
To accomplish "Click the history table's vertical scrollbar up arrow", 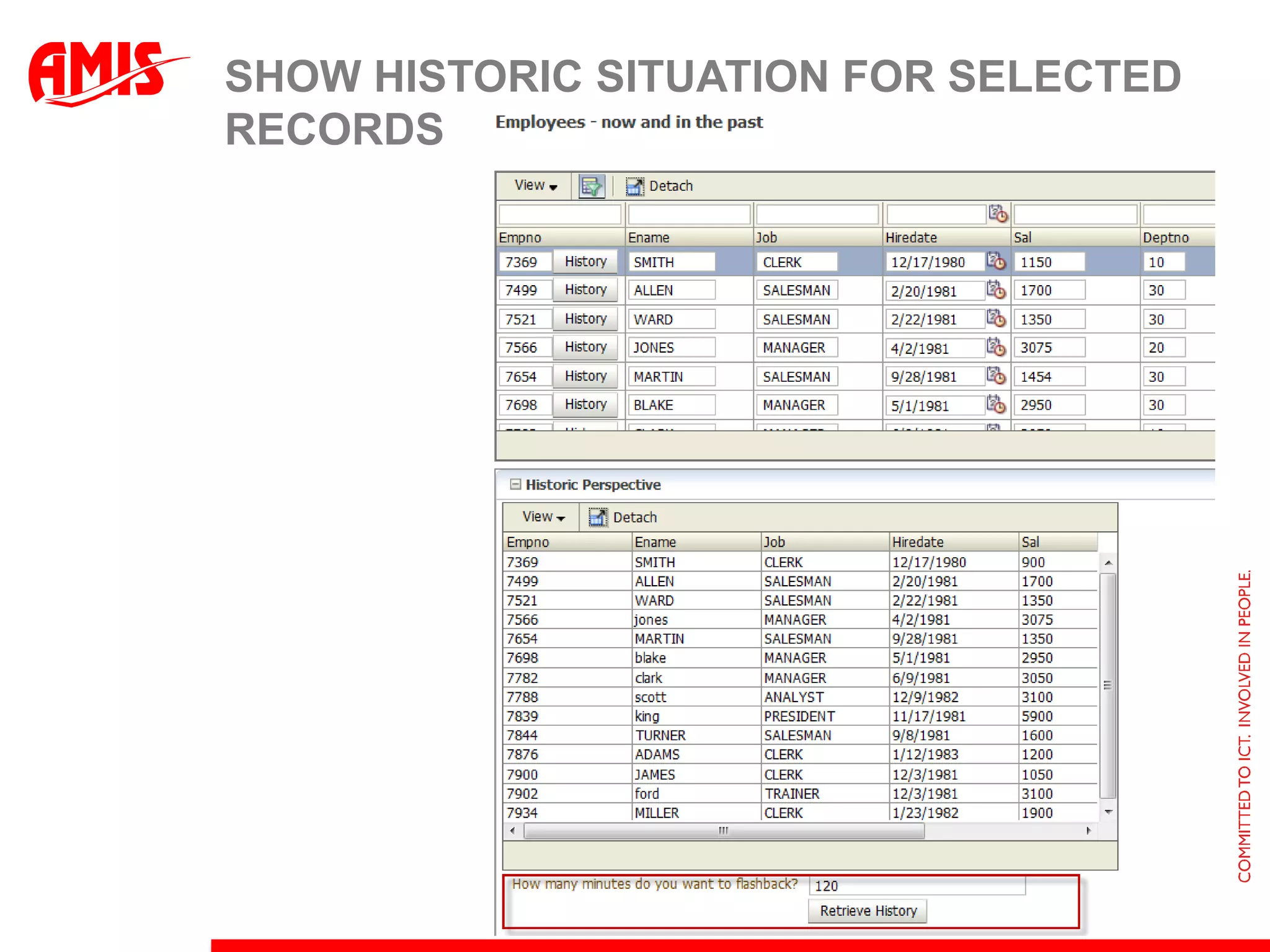I will (x=1108, y=563).
